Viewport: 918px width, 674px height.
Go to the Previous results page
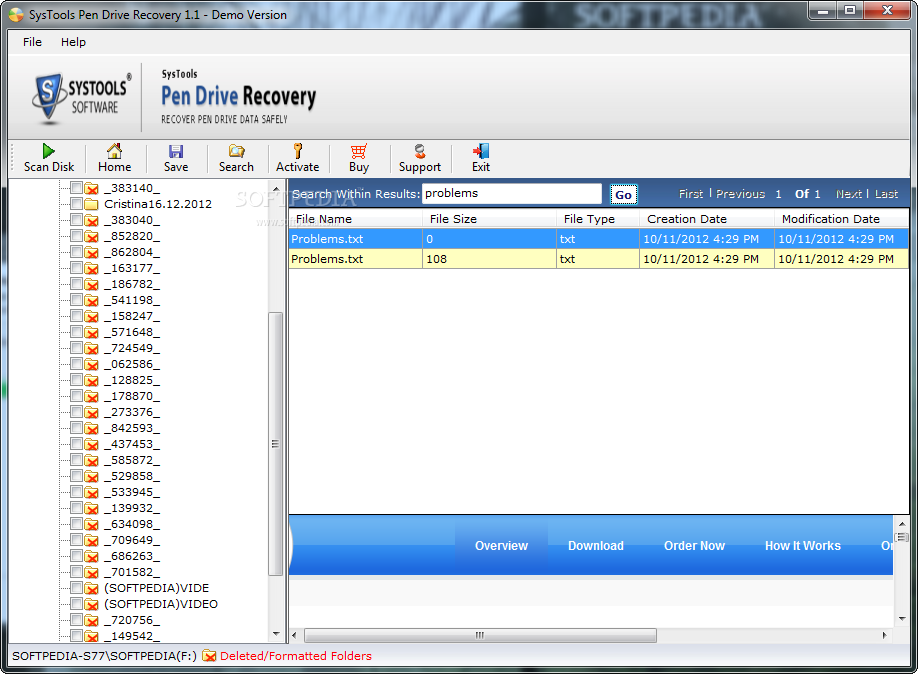click(741, 194)
